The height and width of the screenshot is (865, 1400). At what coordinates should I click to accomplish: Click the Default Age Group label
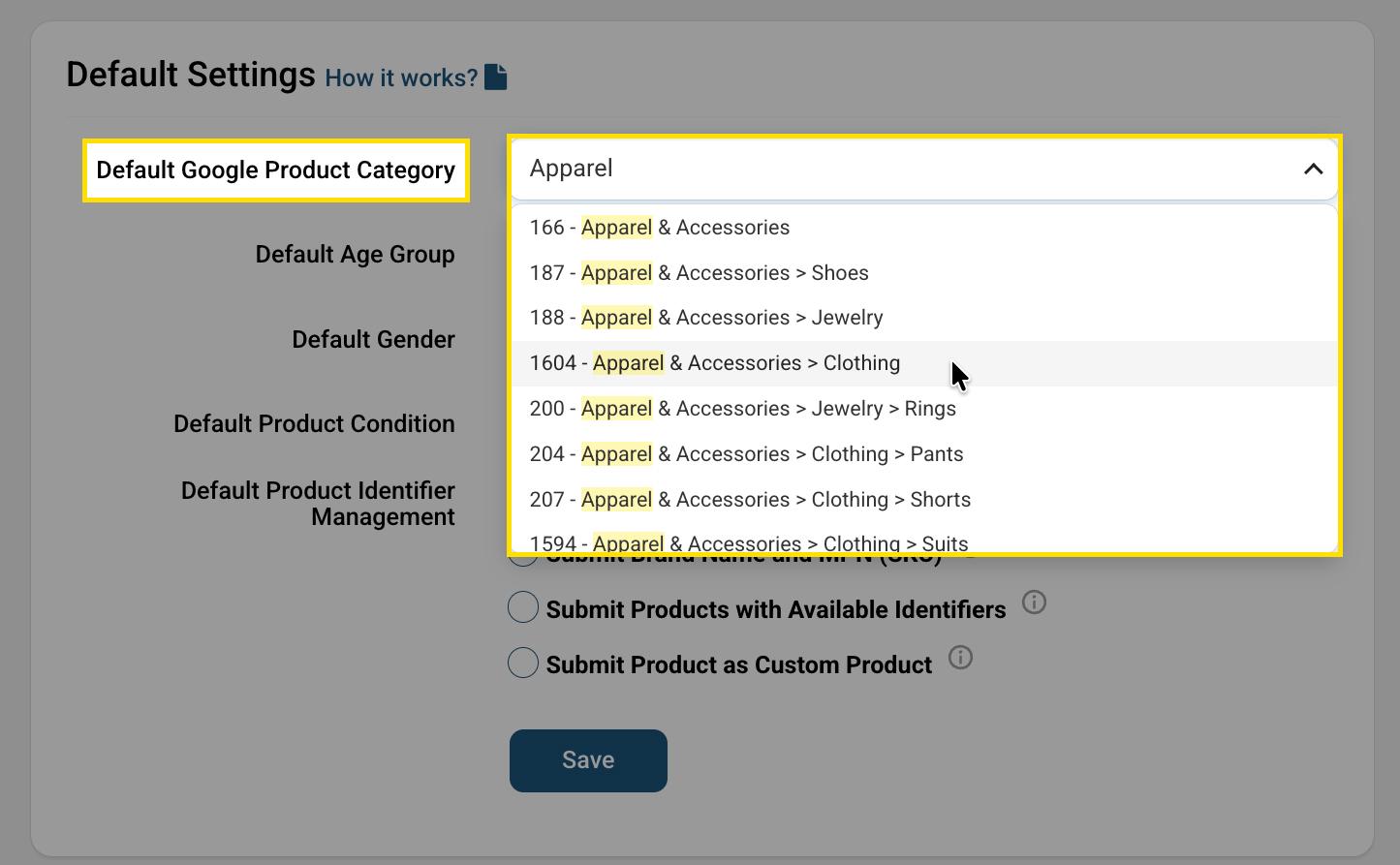[x=355, y=255]
